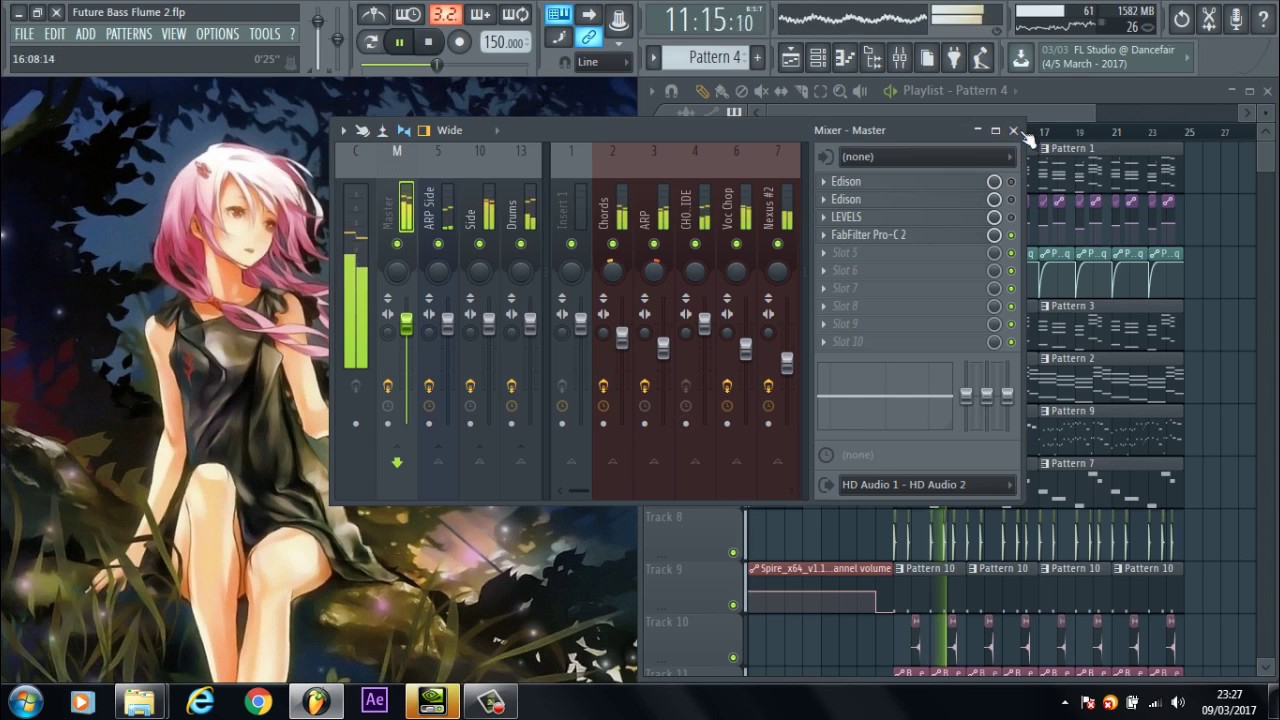Mute the Nexus #2 mixer track
Screen dimensions: 1280x720
777,244
